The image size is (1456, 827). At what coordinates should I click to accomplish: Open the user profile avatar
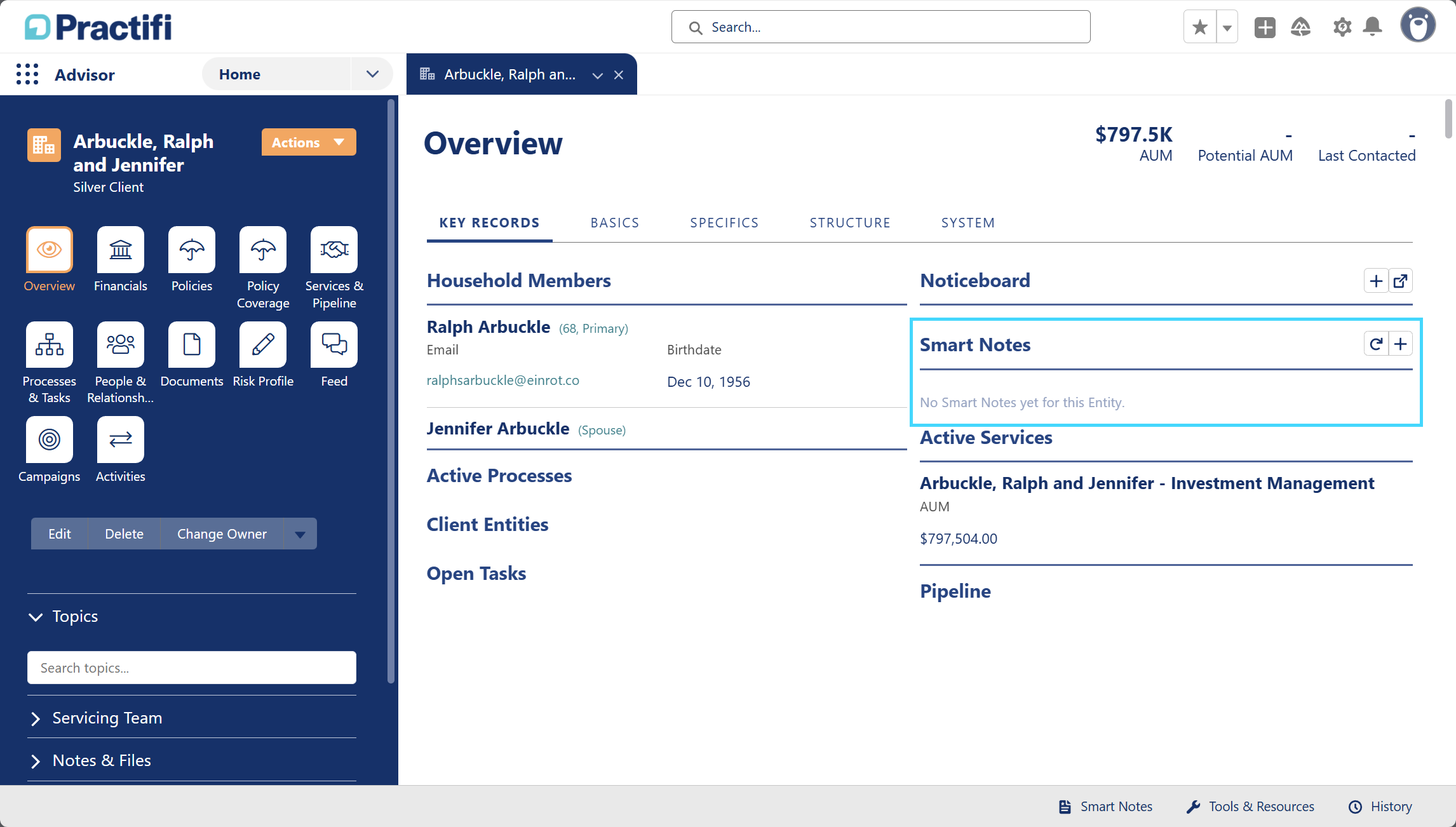coord(1418,25)
